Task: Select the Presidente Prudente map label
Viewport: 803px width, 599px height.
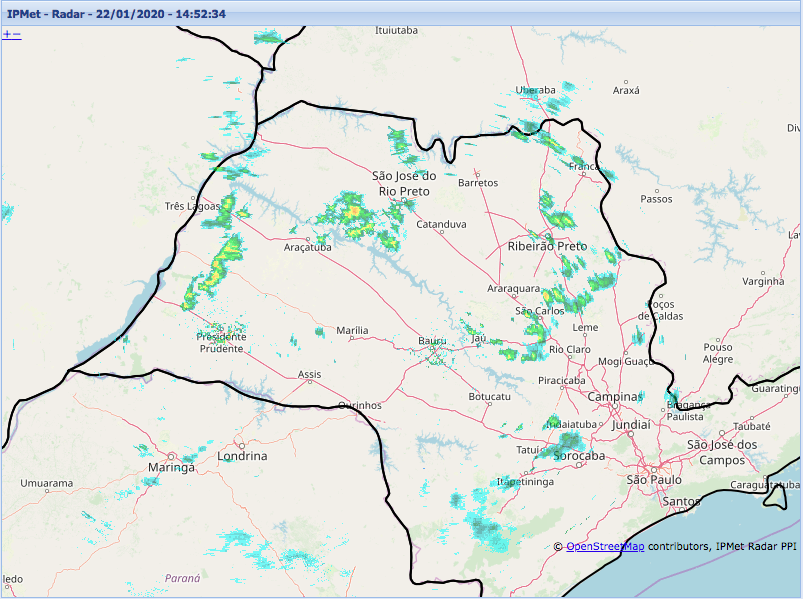Action: tap(220, 343)
